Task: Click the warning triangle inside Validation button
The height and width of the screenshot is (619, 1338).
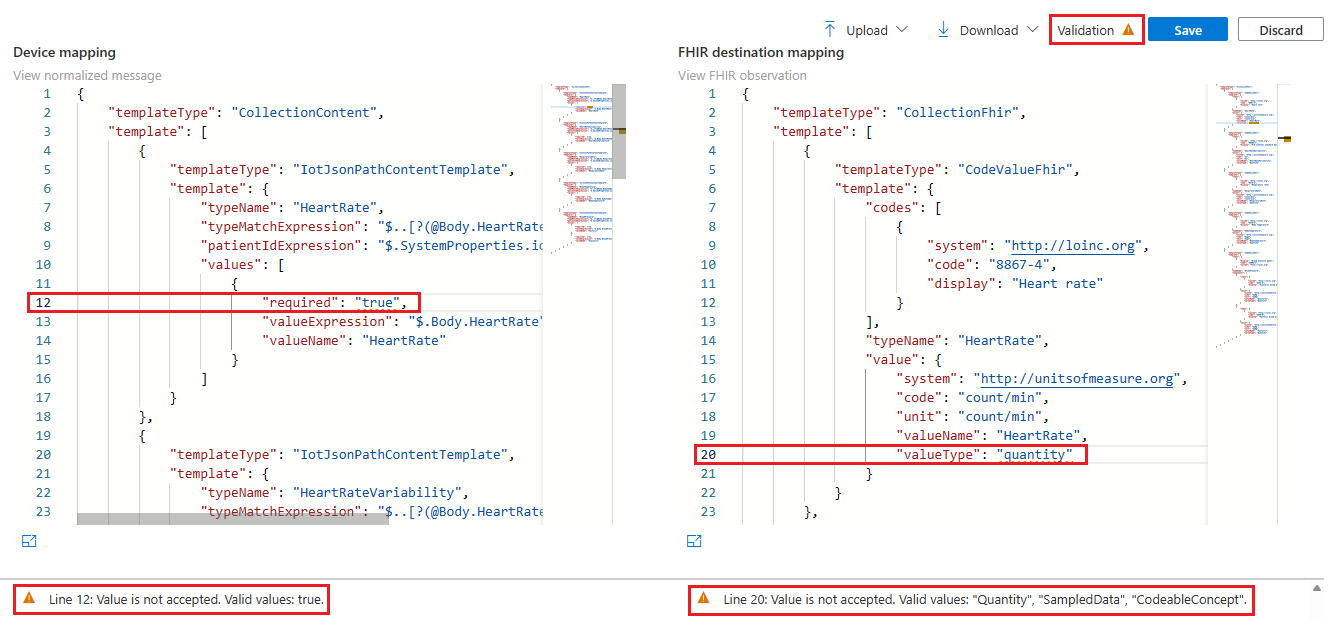Action: click(x=1127, y=29)
